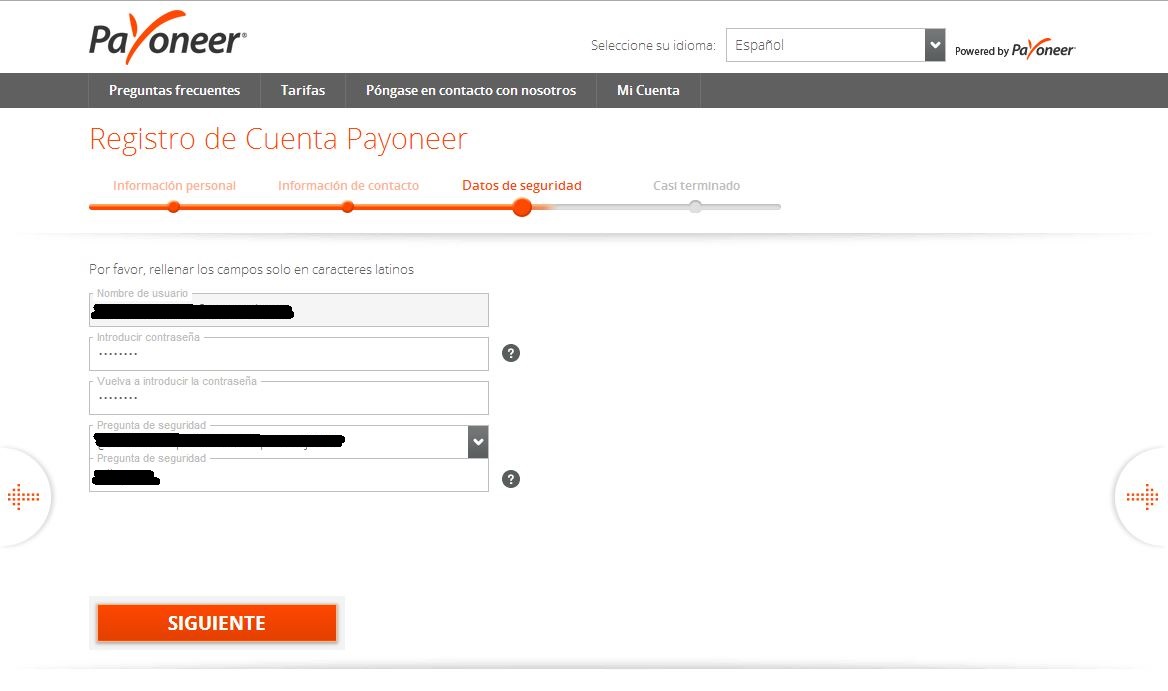Click the right orange arrow navigation icon
The height and width of the screenshot is (691, 1168).
(1142, 496)
